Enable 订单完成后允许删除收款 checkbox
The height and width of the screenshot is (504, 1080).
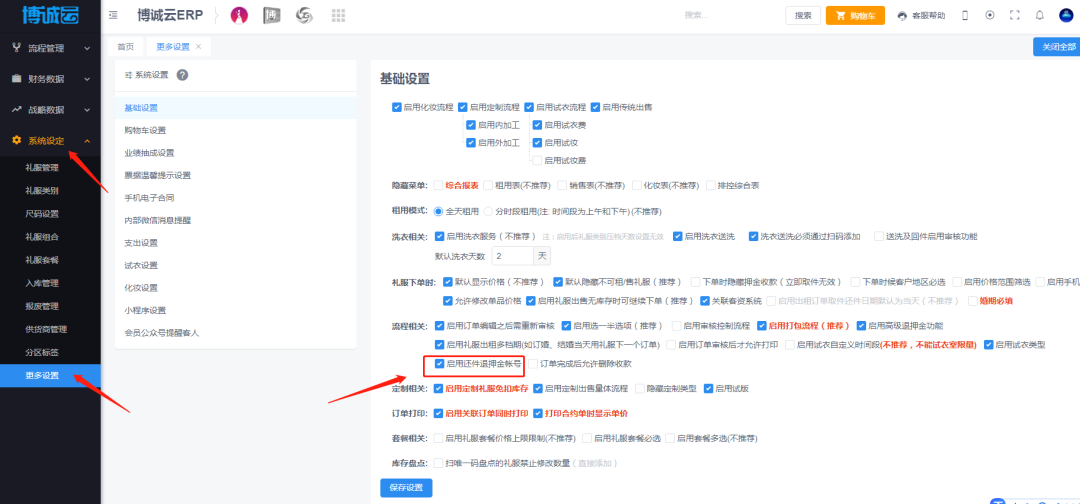point(534,363)
